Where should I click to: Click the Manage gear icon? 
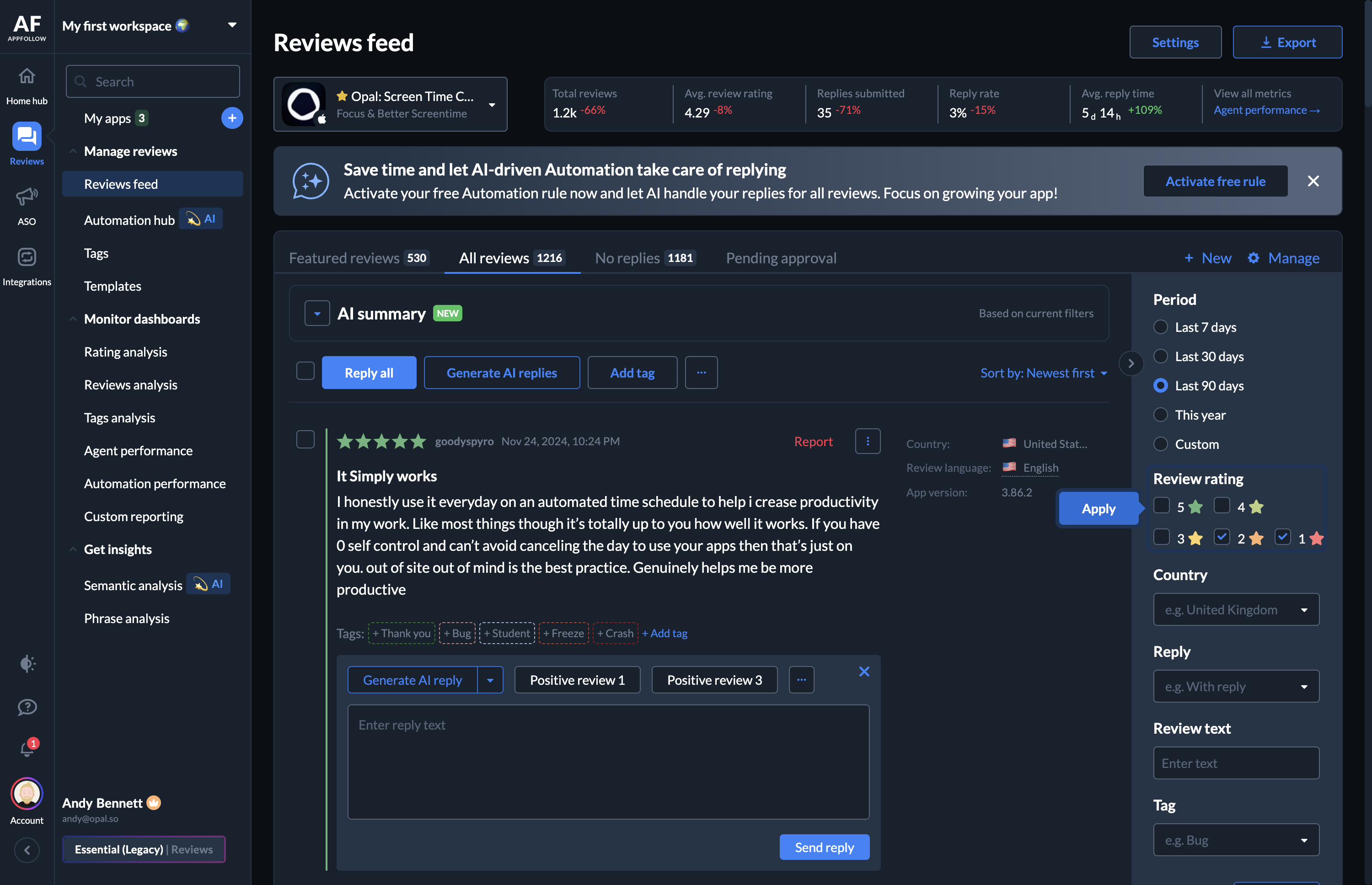[x=1253, y=258]
